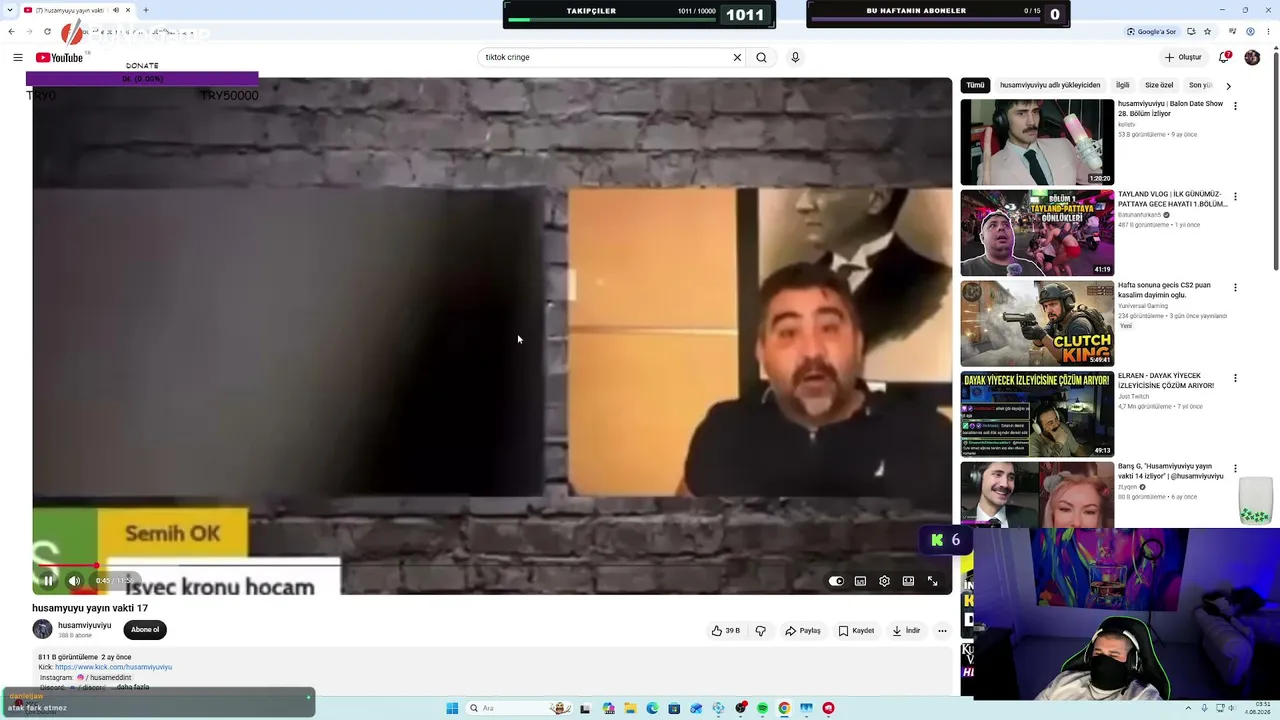
Task: Turn on subtitles in the player
Action: click(860, 581)
